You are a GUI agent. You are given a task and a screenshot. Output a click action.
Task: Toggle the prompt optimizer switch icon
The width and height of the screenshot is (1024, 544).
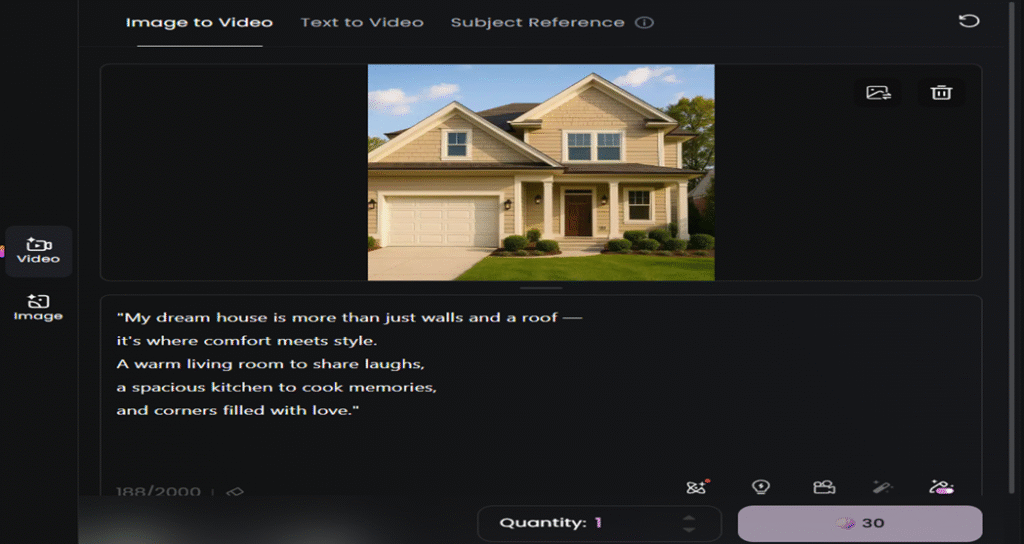click(941, 487)
